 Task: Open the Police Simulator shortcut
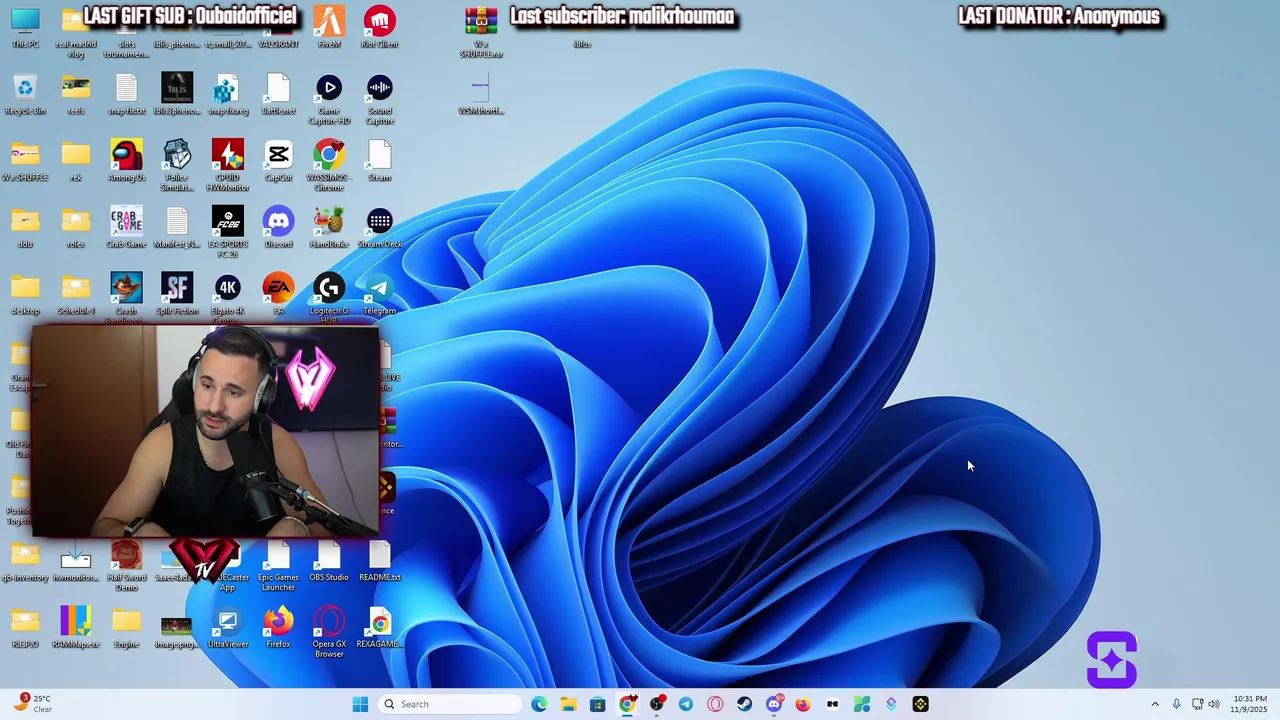pos(177,166)
